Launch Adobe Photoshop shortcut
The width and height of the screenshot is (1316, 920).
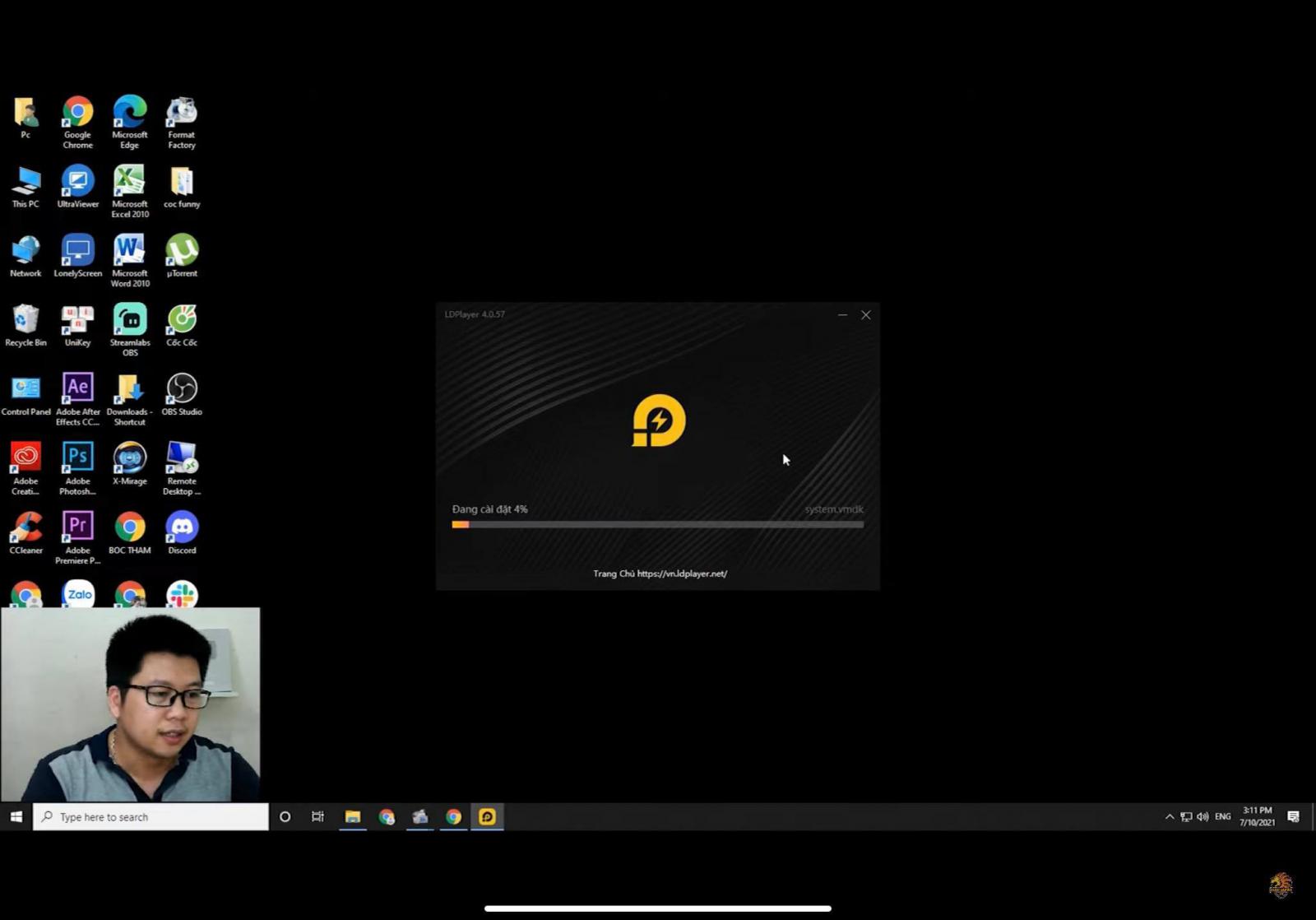(77, 468)
